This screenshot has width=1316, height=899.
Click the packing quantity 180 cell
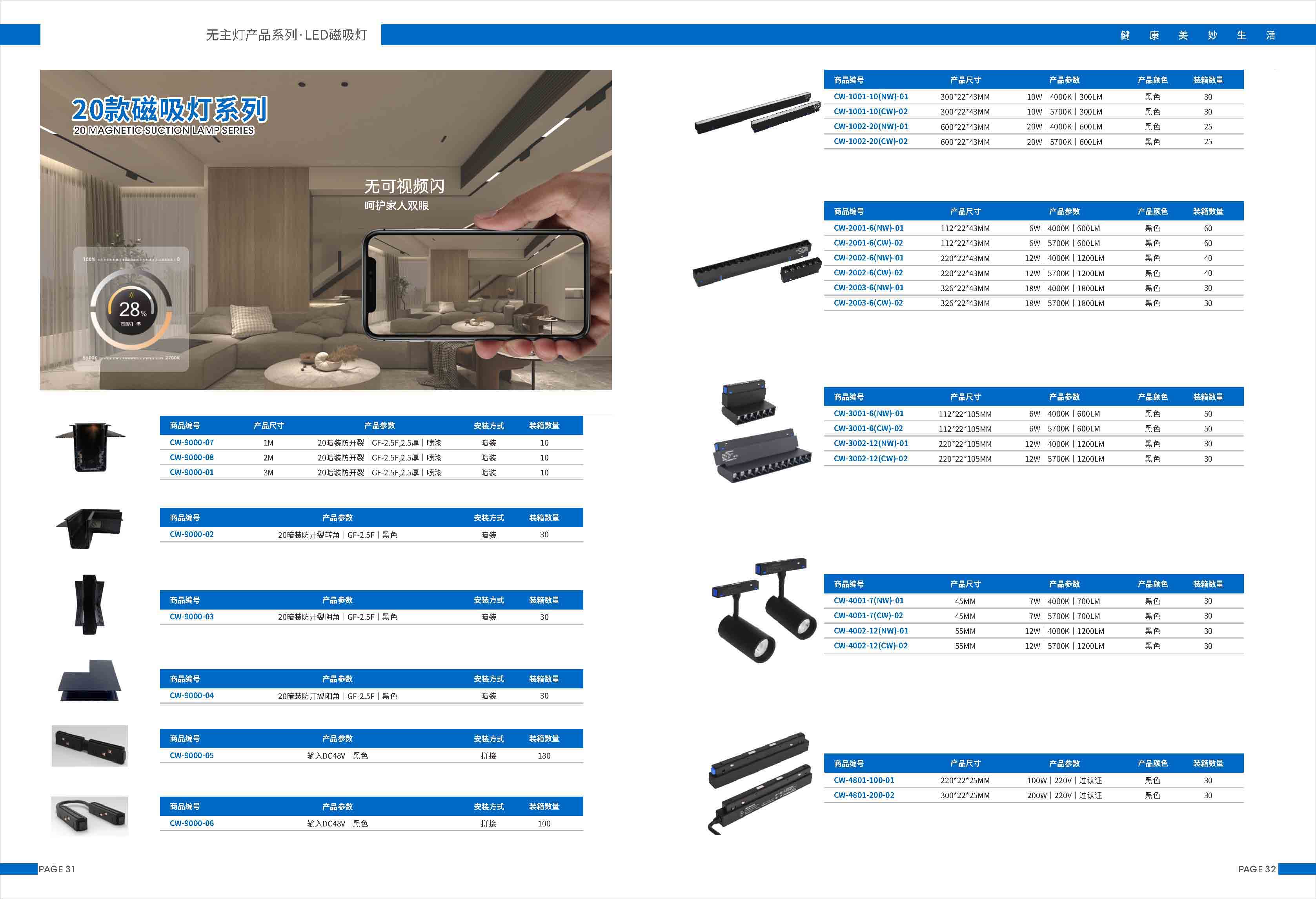coord(544,756)
